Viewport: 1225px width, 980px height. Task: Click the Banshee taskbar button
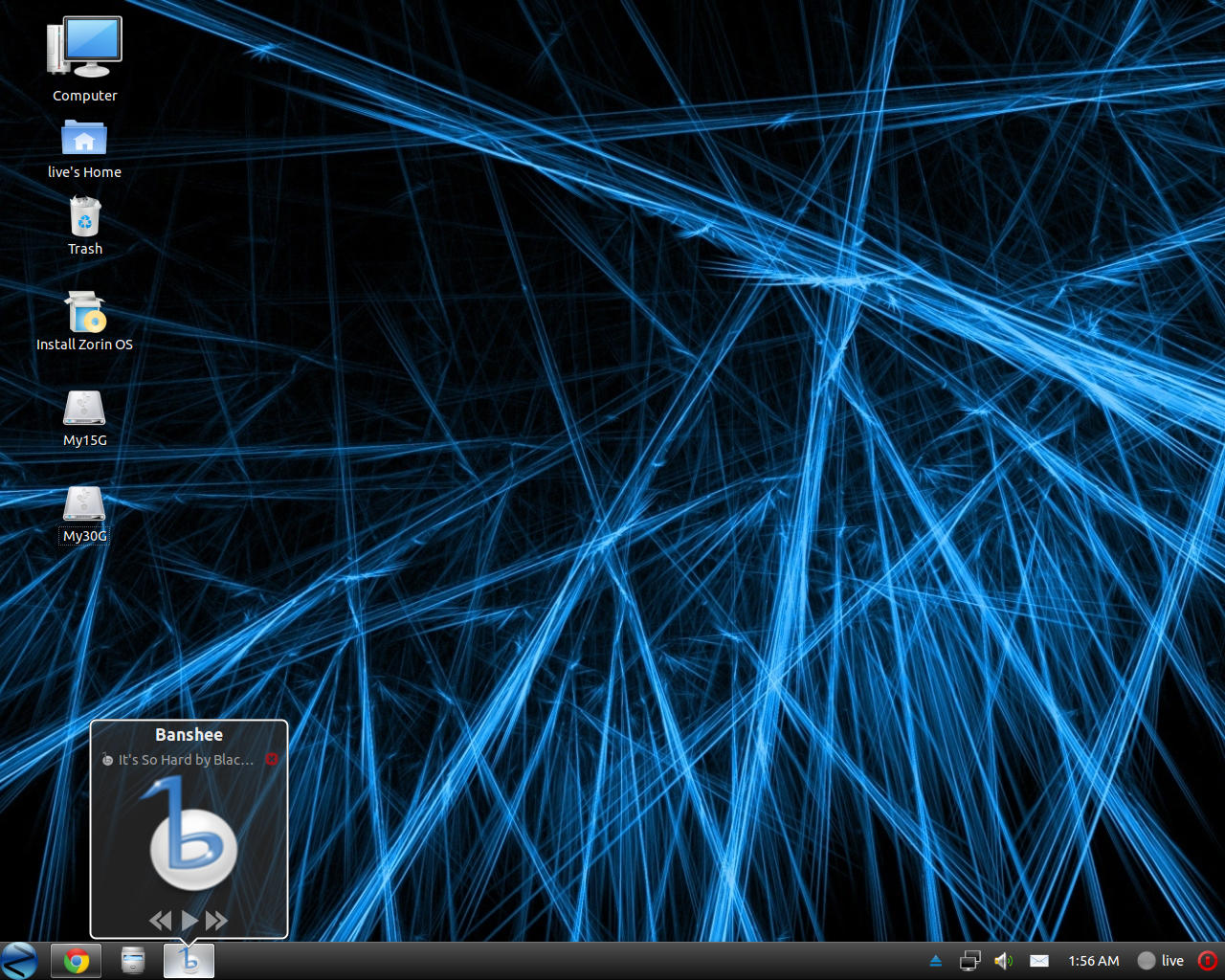pyautogui.click(x=189, y=961)
